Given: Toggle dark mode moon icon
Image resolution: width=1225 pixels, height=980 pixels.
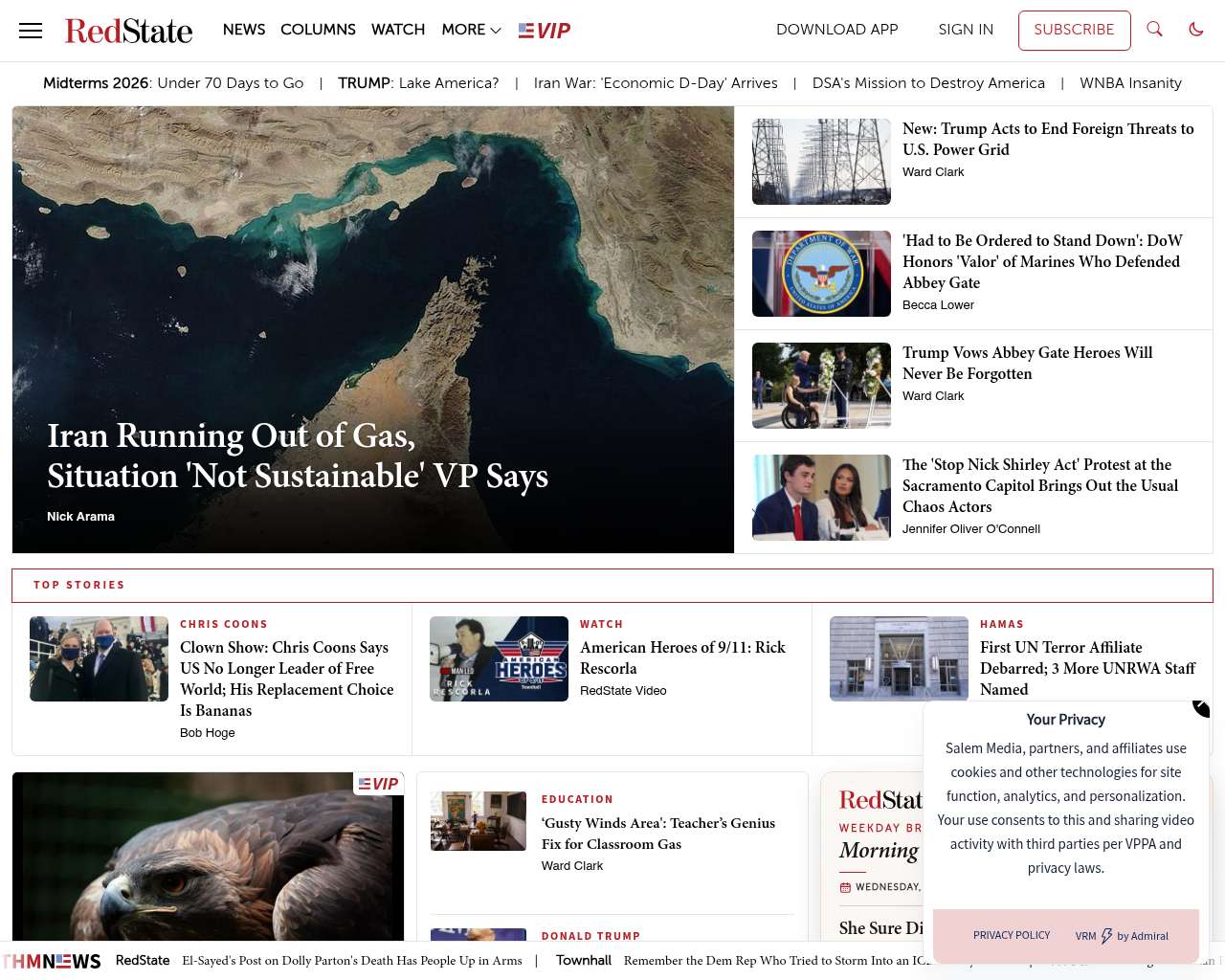Looking at the screenshot, I should pos(1196,30).
